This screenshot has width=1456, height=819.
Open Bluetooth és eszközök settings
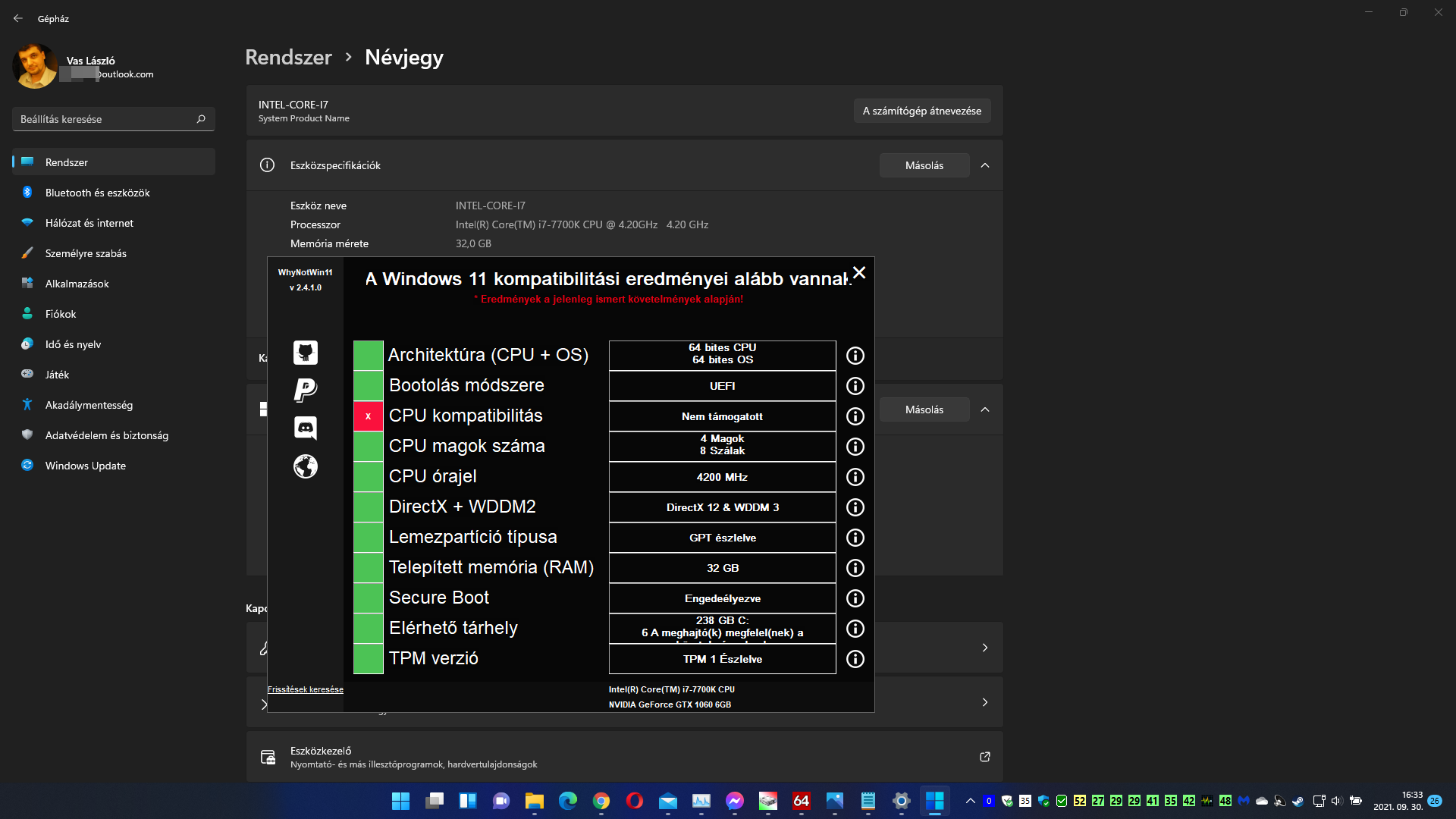click(114, 193)
